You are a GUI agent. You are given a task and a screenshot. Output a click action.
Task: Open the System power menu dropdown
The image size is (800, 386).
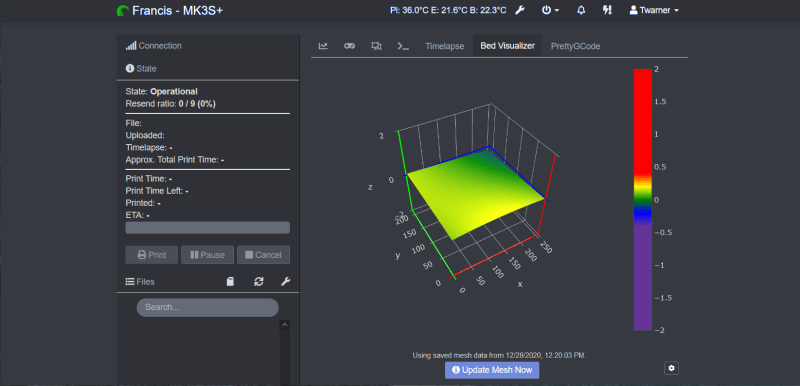[x=550, y=10]
